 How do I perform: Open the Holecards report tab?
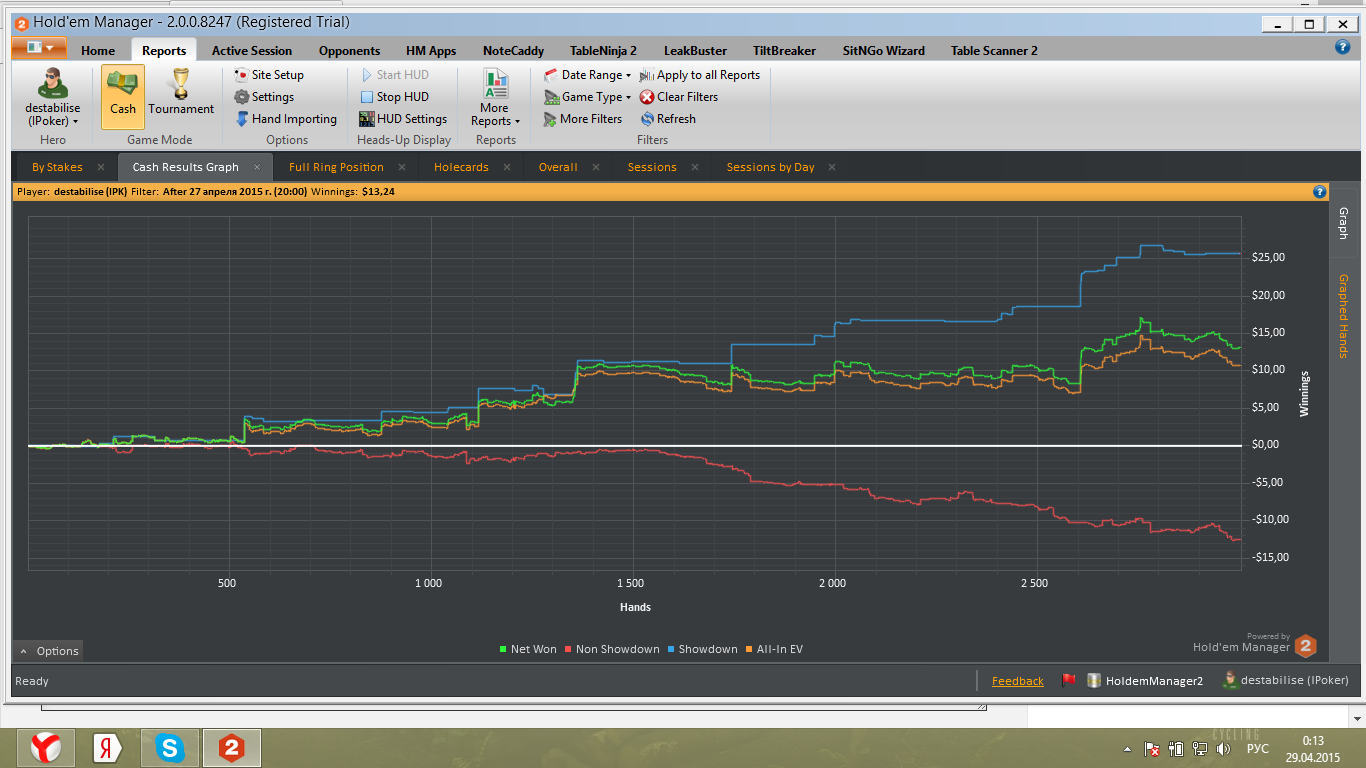click(461, 167)
